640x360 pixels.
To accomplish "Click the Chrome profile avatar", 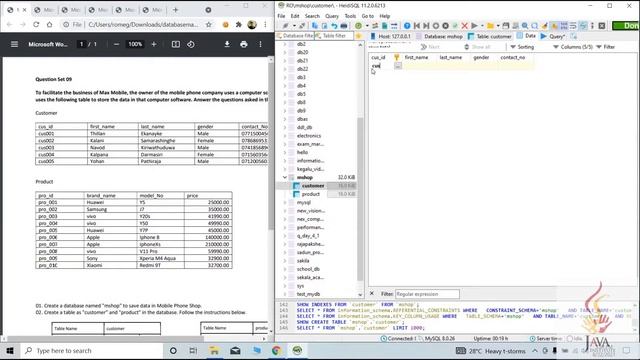I will tap(252, 24).
